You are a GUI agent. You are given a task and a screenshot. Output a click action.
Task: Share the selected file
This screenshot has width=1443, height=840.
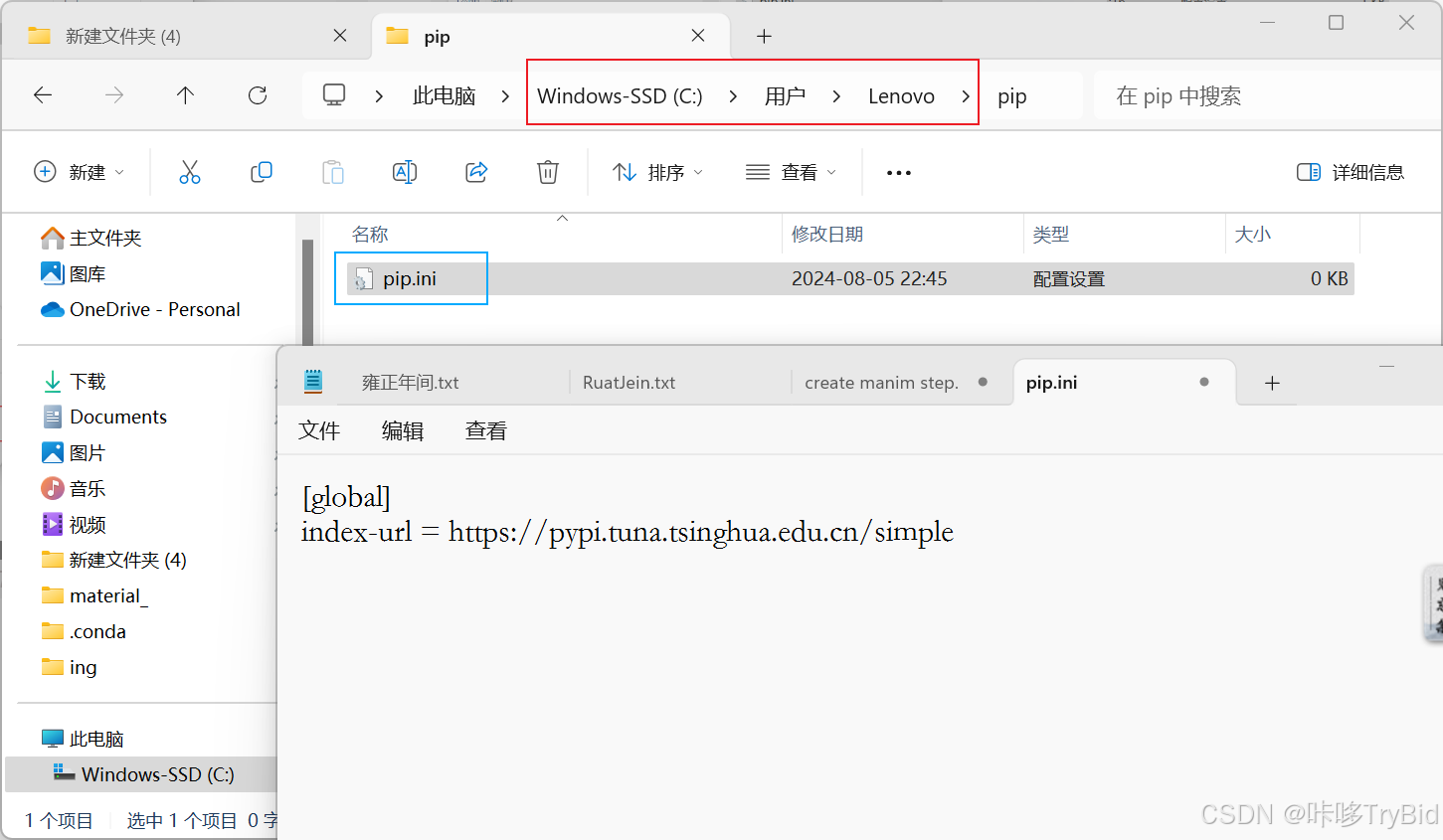(476, 172)
